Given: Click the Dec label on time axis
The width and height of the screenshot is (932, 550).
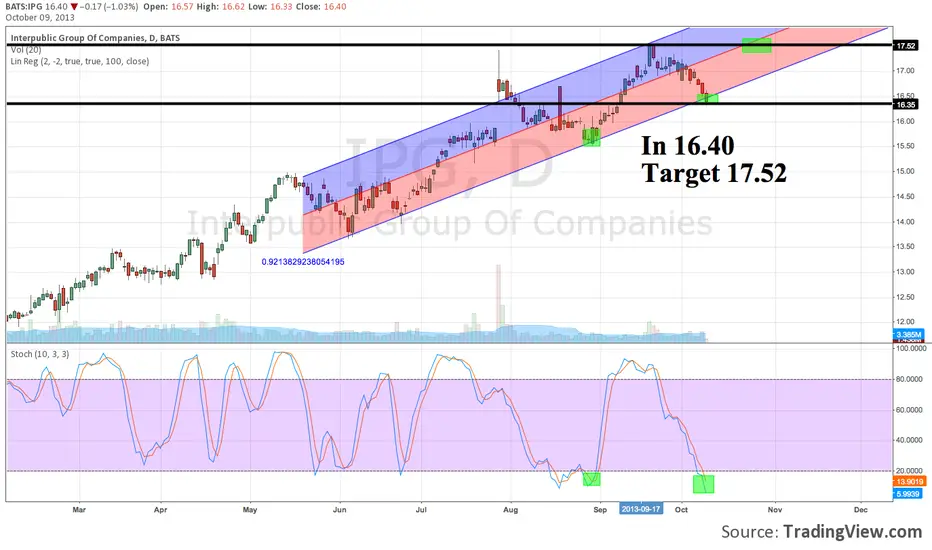Looking at the screenshot, I should point(861,510).
